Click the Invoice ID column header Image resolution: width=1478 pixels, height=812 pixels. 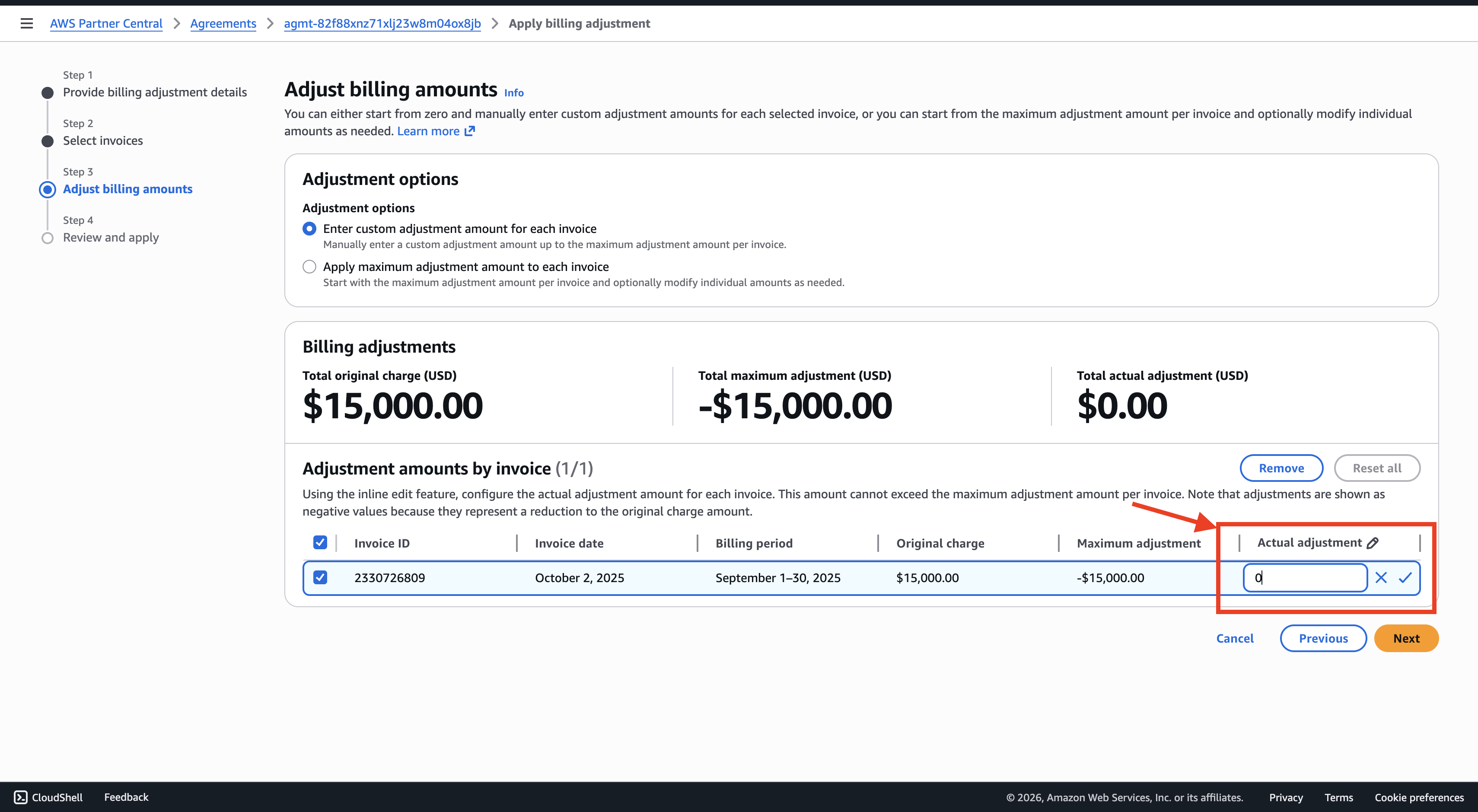point(382,544)
